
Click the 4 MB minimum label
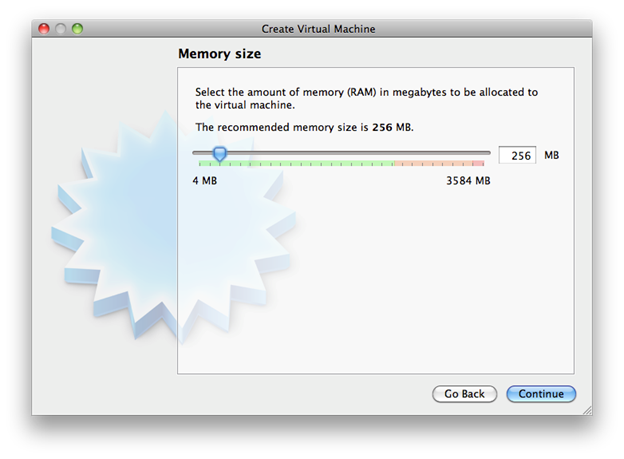pos(204,181)
